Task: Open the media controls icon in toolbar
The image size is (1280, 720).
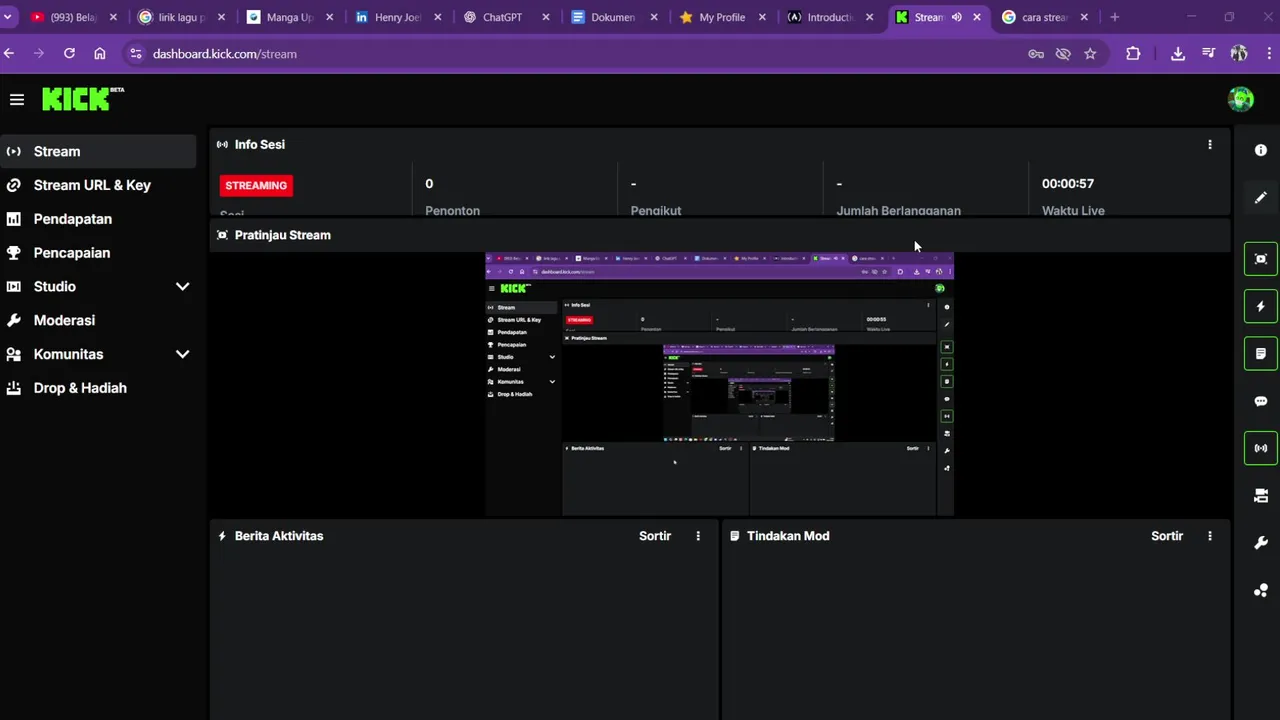Action: pyautogui.click(x=1208, y=54)
